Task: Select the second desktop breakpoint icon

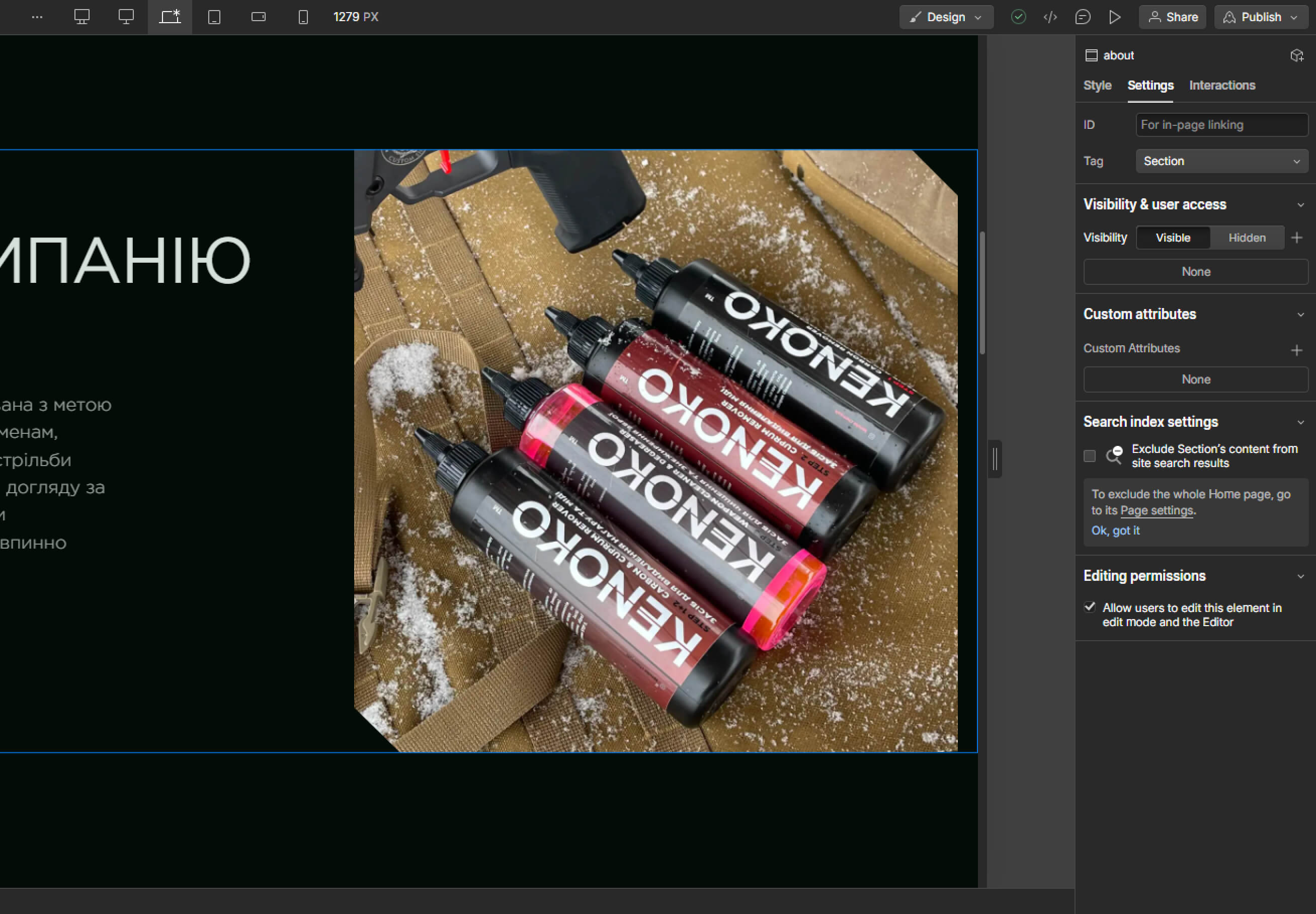Action: [x=126, y=17]
